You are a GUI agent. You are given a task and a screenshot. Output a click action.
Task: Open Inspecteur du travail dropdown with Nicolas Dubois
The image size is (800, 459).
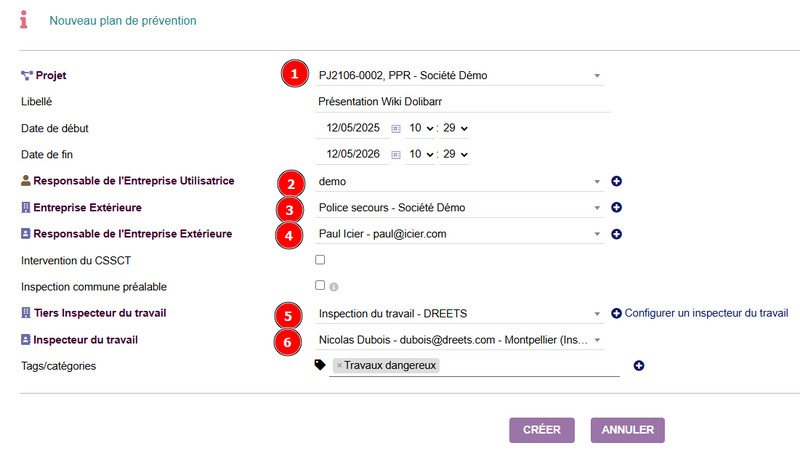coord(459,340)
